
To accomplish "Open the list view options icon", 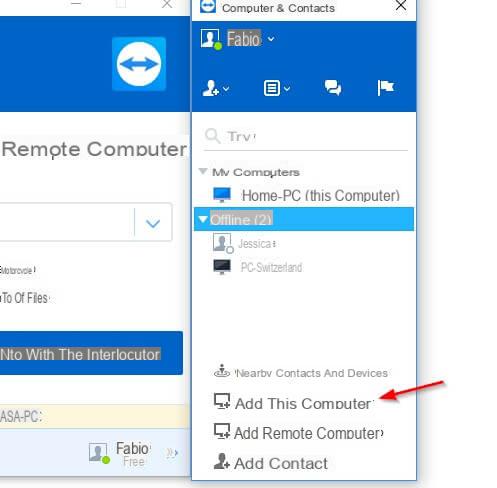I will coord(272,88).
